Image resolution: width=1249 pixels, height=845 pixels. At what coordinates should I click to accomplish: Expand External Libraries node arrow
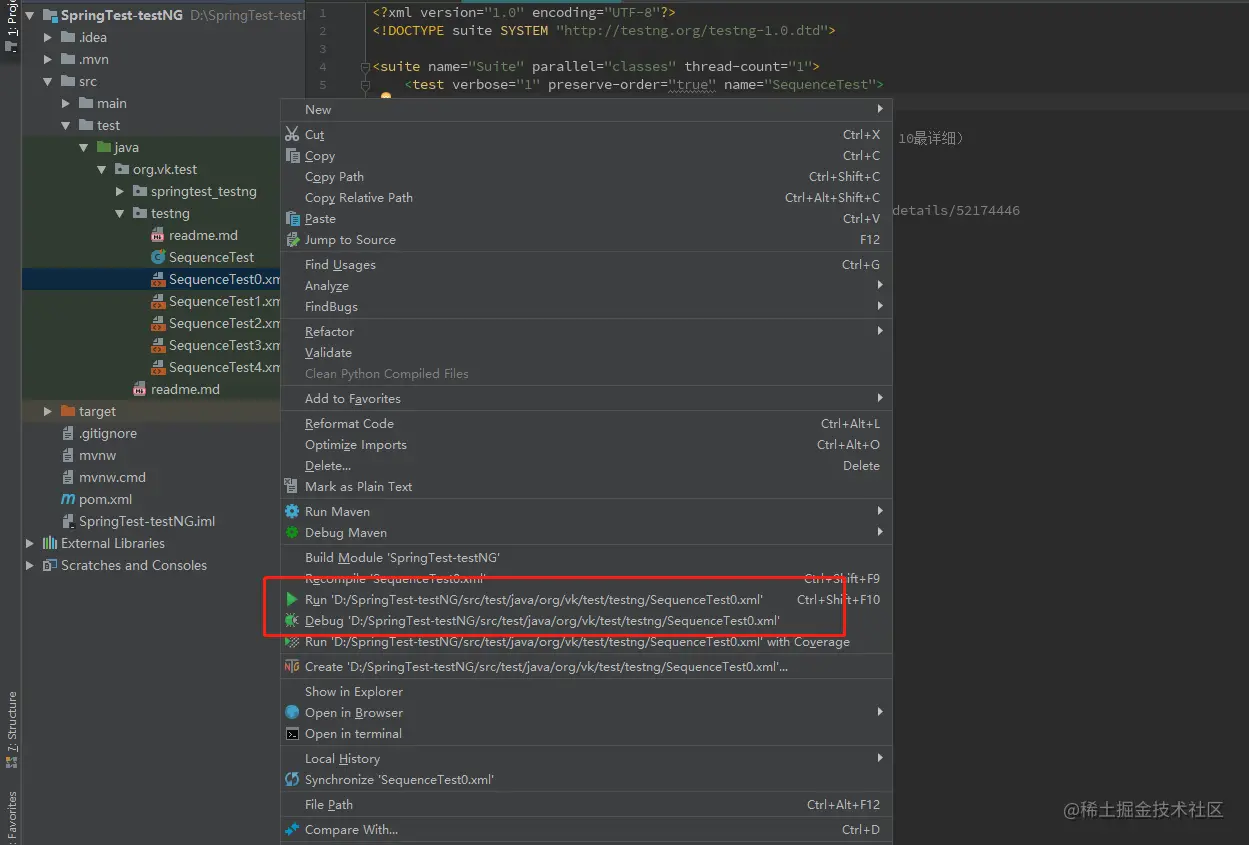(30, 543)
